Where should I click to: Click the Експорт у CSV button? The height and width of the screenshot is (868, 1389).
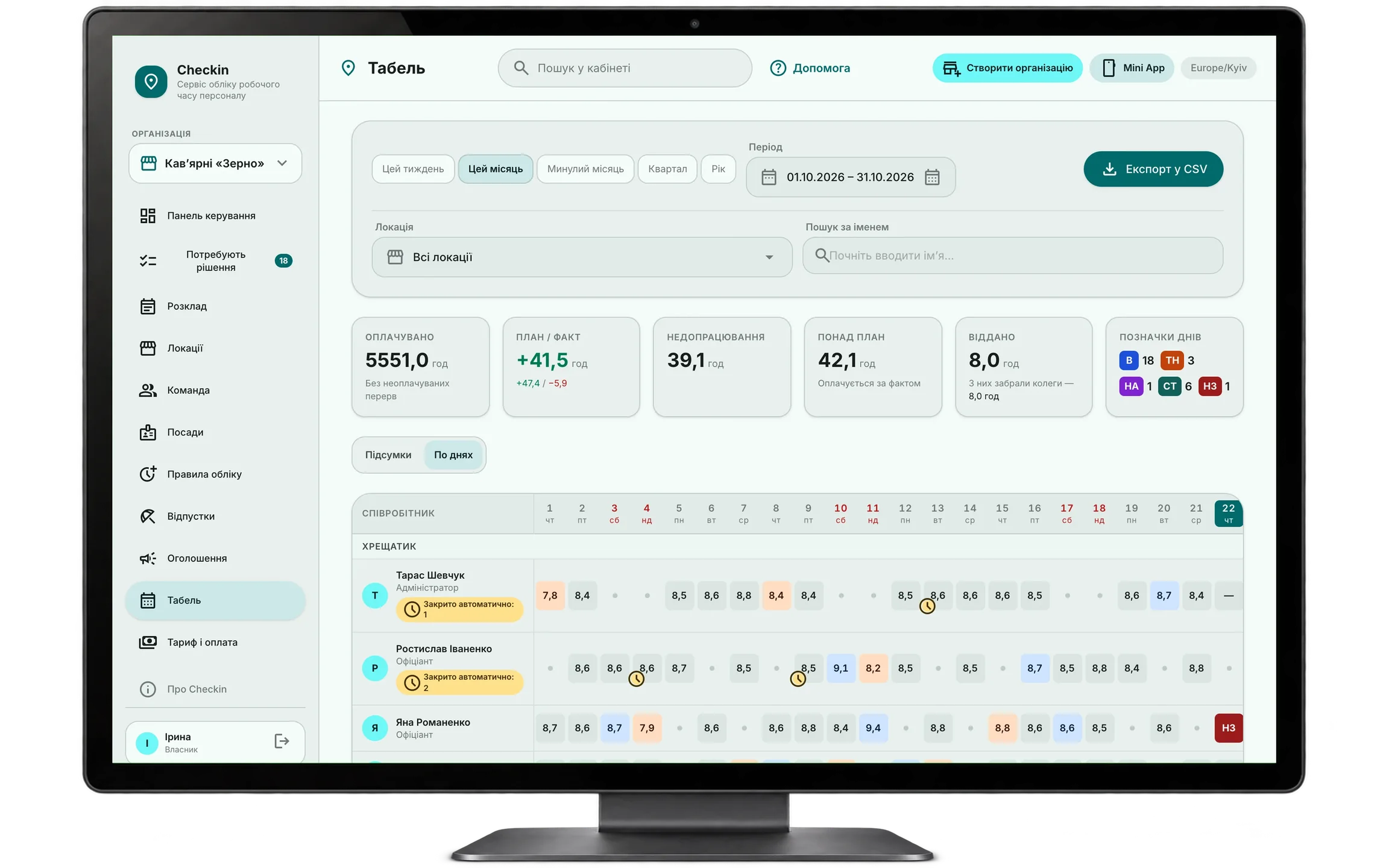click(x=1153, y=169)
